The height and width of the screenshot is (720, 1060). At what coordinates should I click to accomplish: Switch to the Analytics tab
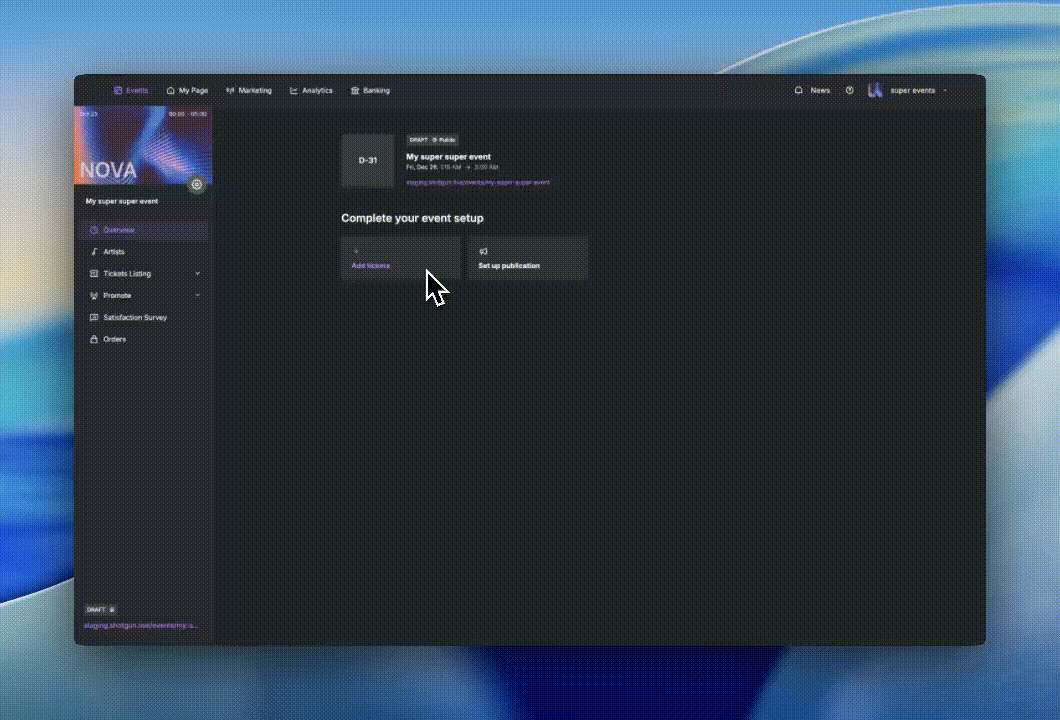point(311,91)
